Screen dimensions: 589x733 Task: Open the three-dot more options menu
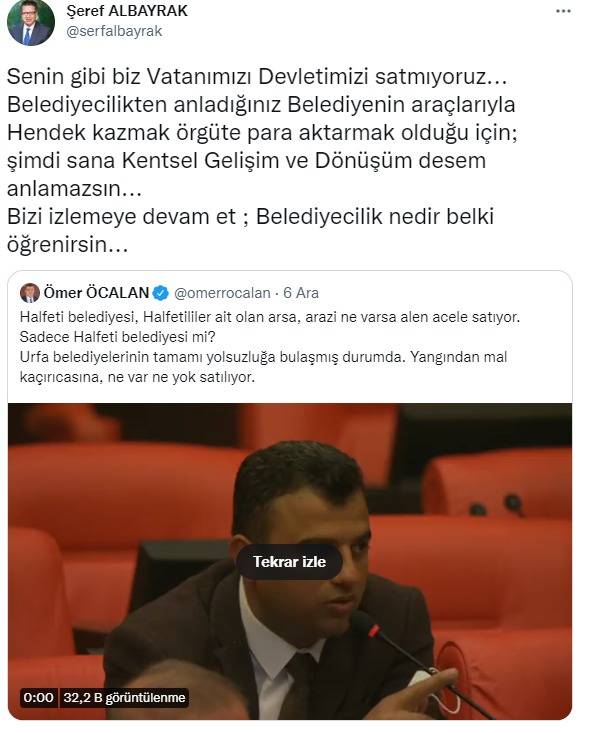(563, 12)
